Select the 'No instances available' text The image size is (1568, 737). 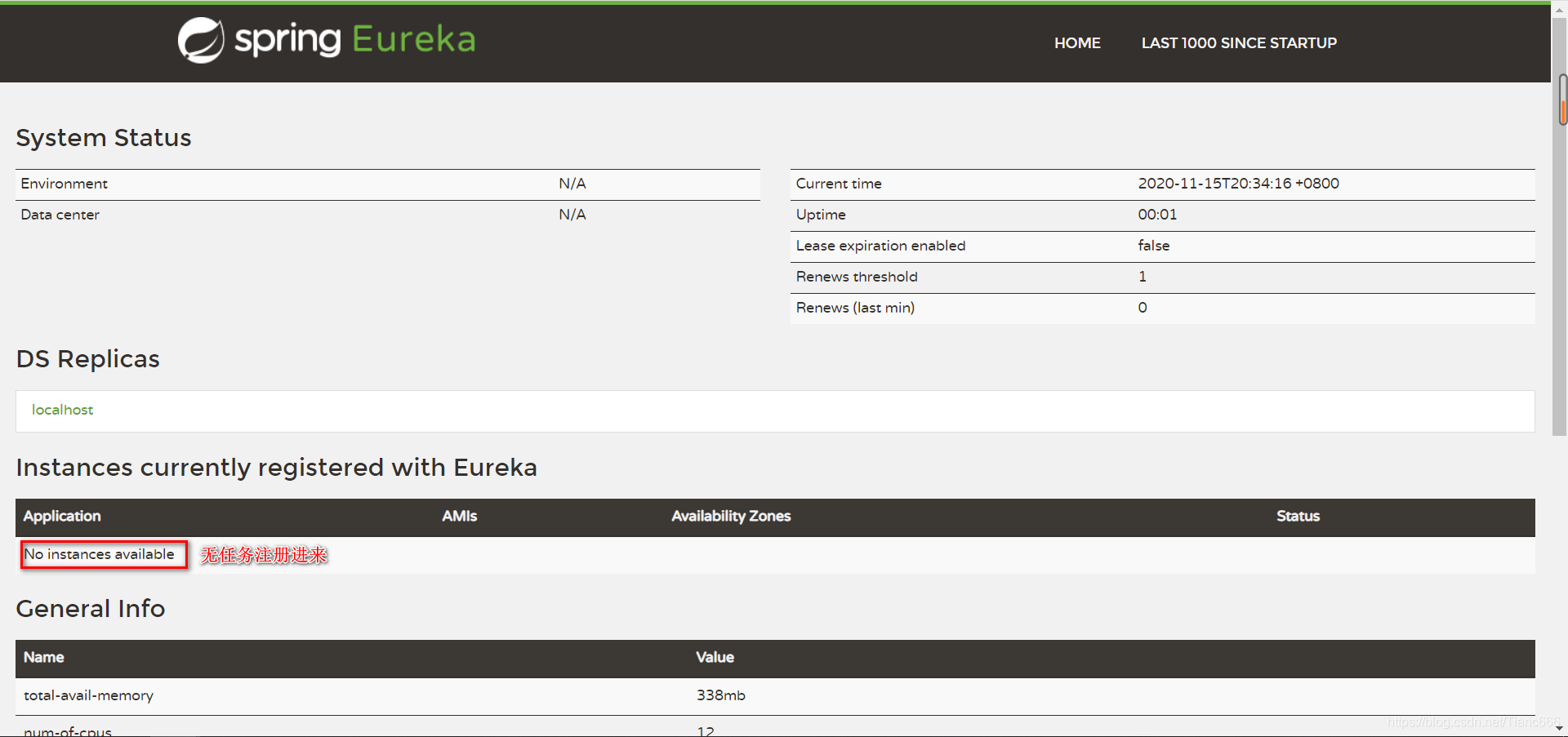pos(100,554)
